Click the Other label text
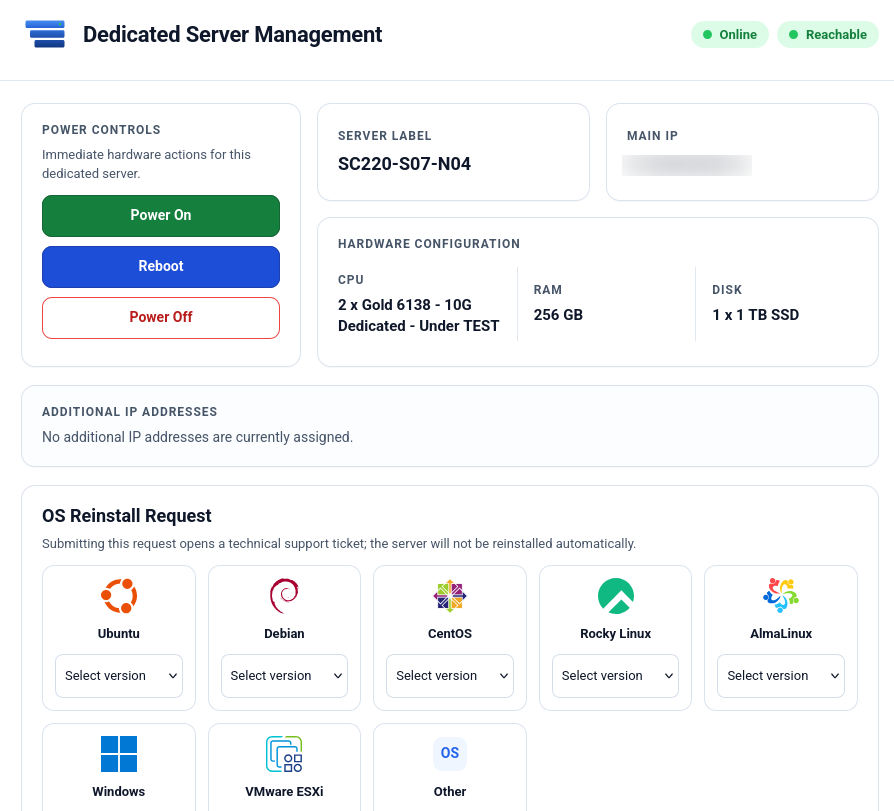The image size is (894, 811). (450, 792)
